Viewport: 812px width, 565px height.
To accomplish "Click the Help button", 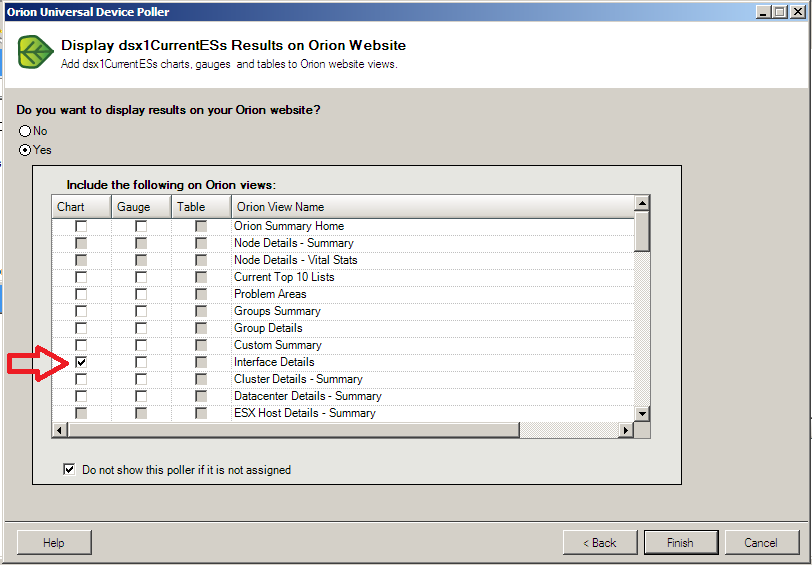I will [x=54, y=542].
